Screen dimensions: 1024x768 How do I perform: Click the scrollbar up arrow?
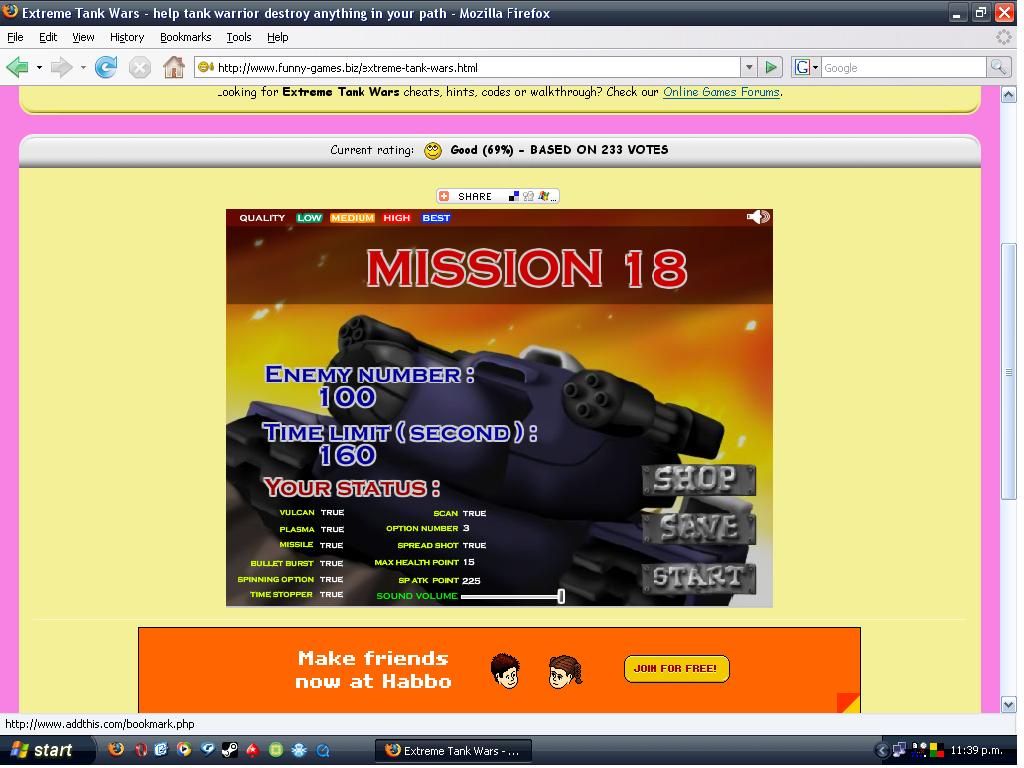coord(1009,95)
